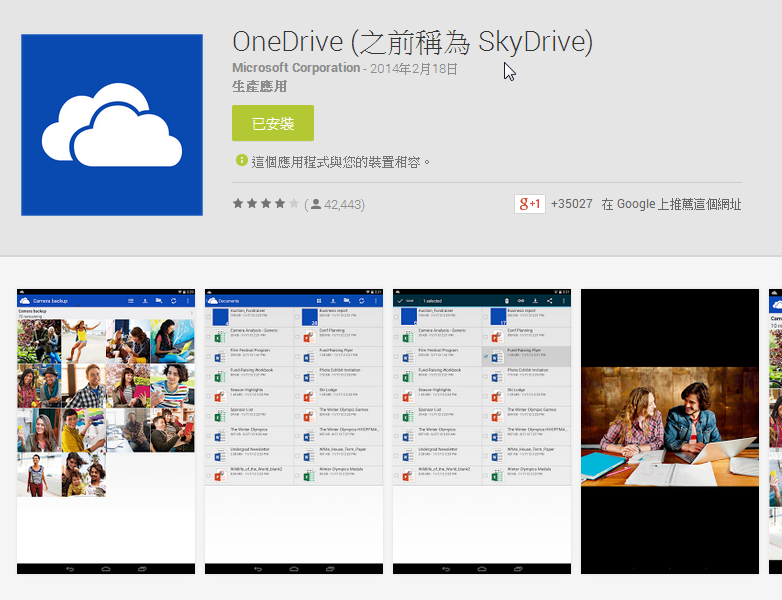782x600 pixels.
Task: Click the 這個應用程式與您的裝置相容 message
Action: point(341,162)
